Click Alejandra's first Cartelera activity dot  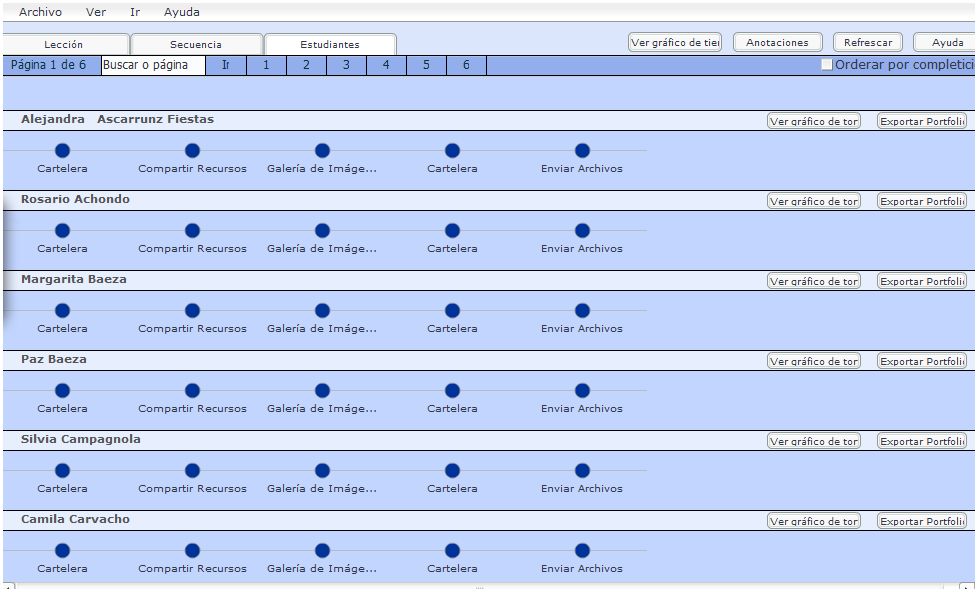62,151
